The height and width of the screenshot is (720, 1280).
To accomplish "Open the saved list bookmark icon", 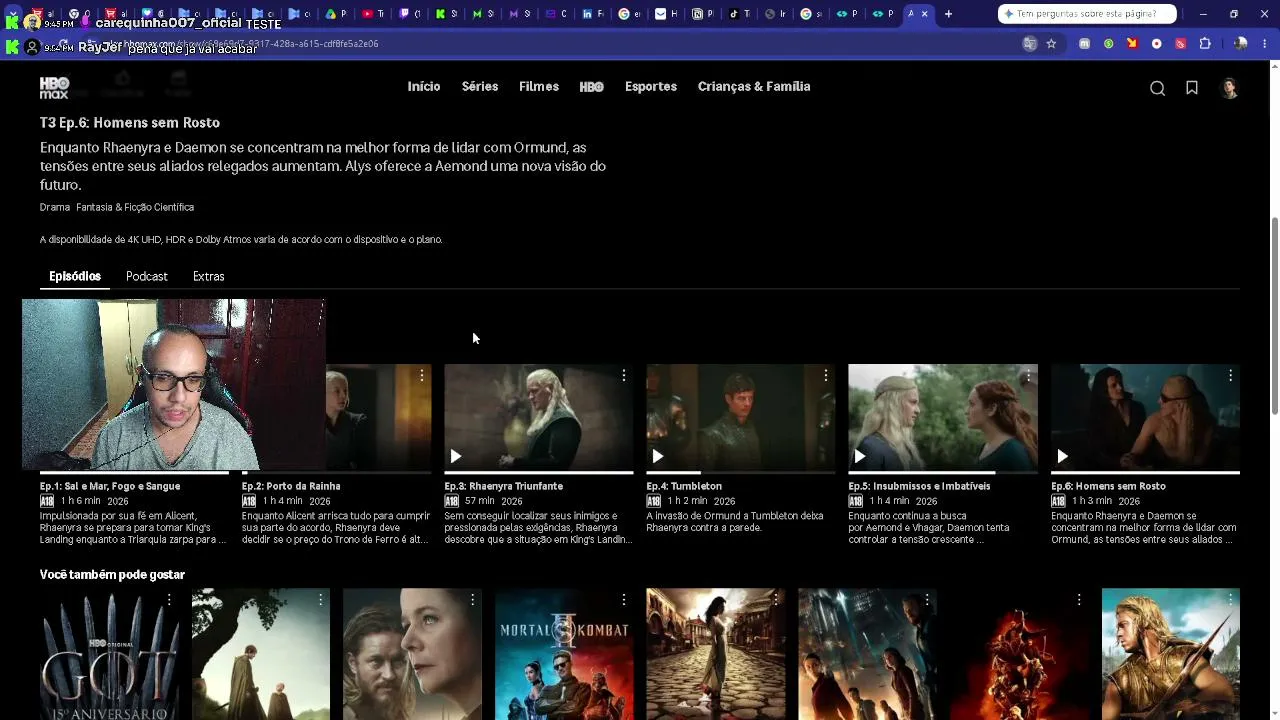I will pos(1192,88).
